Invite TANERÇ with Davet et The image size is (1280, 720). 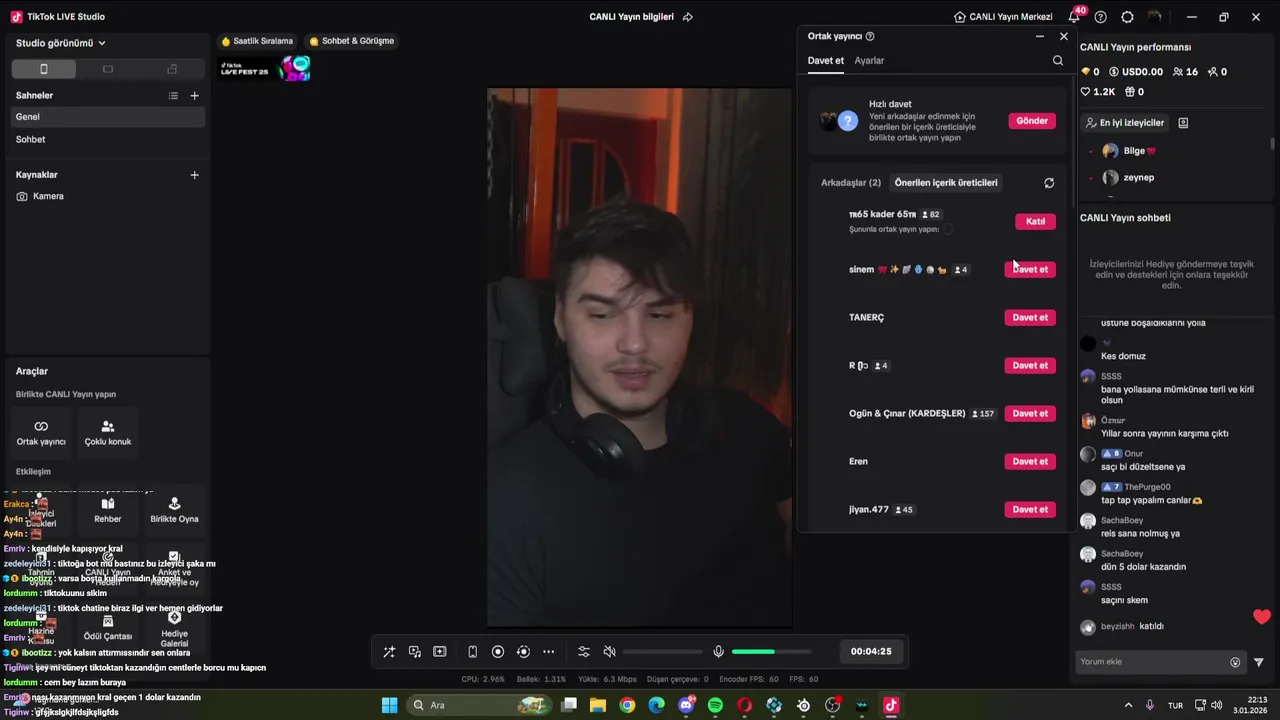coord(1030,317)
